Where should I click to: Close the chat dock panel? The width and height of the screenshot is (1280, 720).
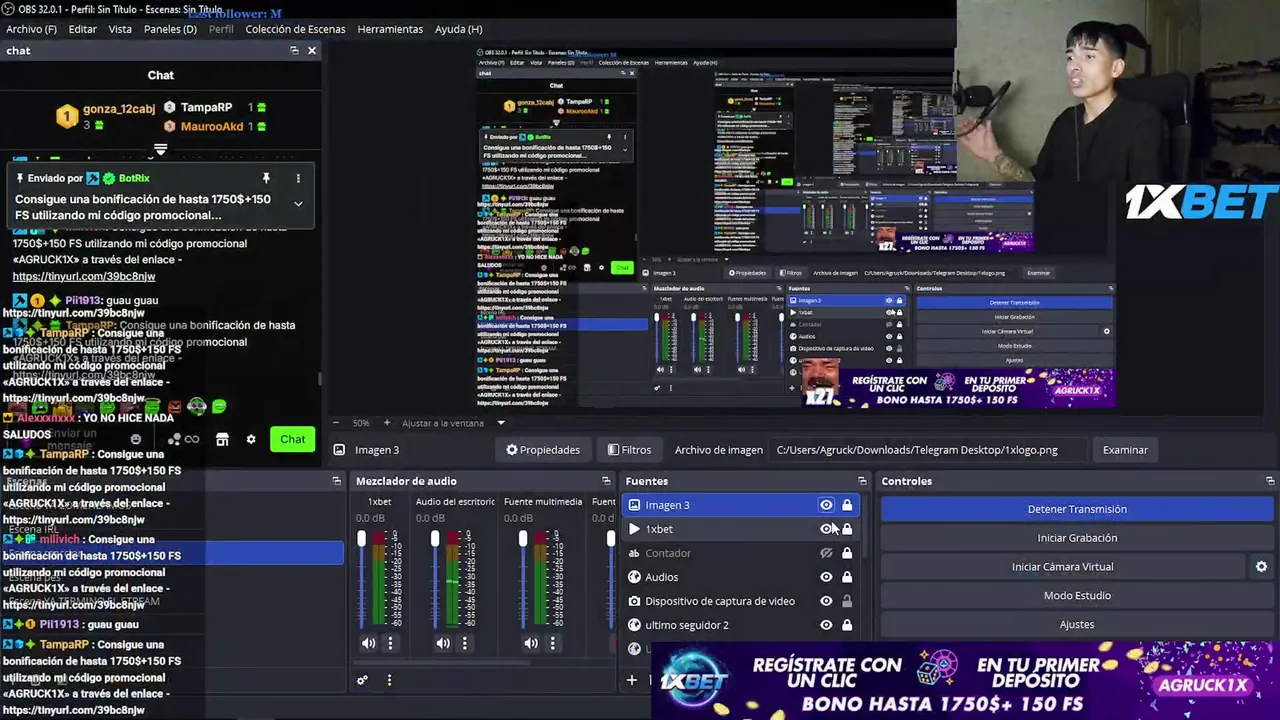point(312,50)
